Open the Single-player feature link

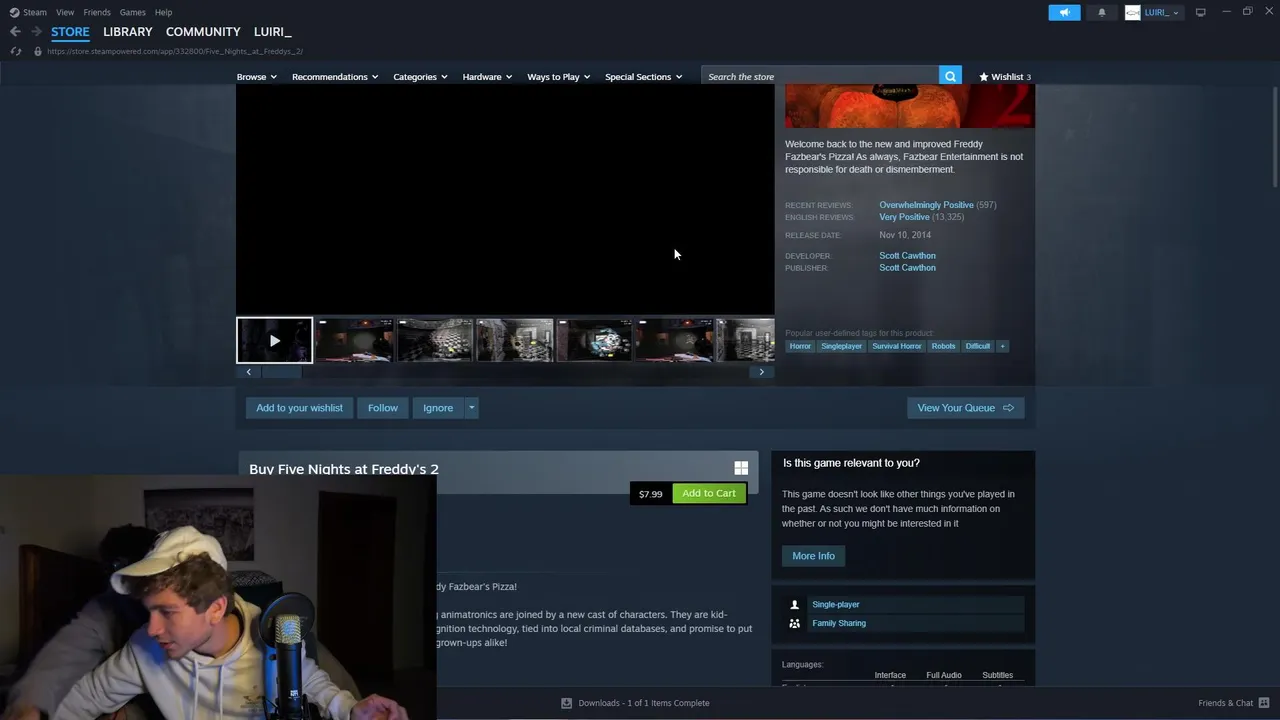tap(836, 605)
